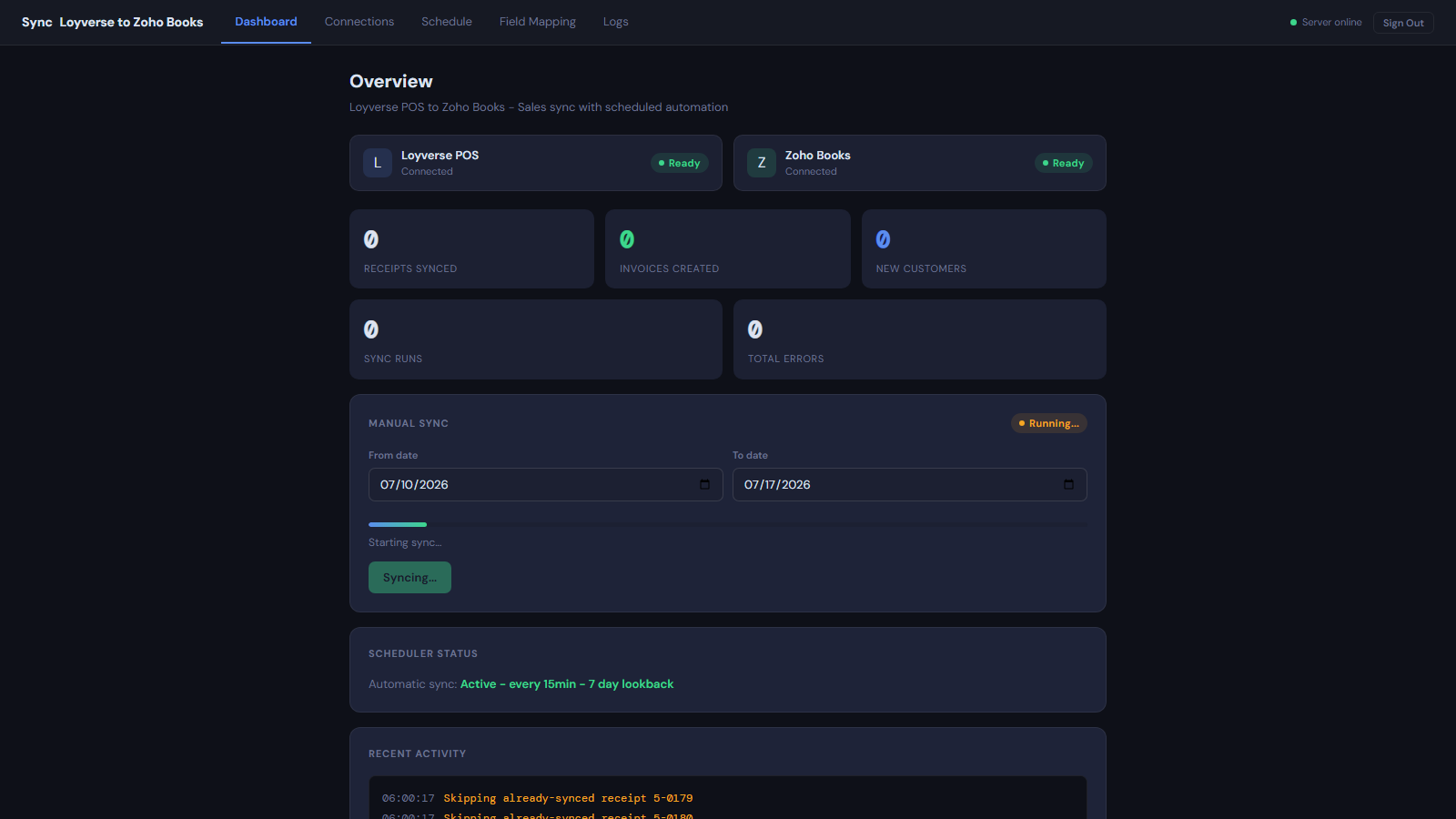Switch to the Connections tab
Screen dimensions: 1456x819
pos(359,22)
